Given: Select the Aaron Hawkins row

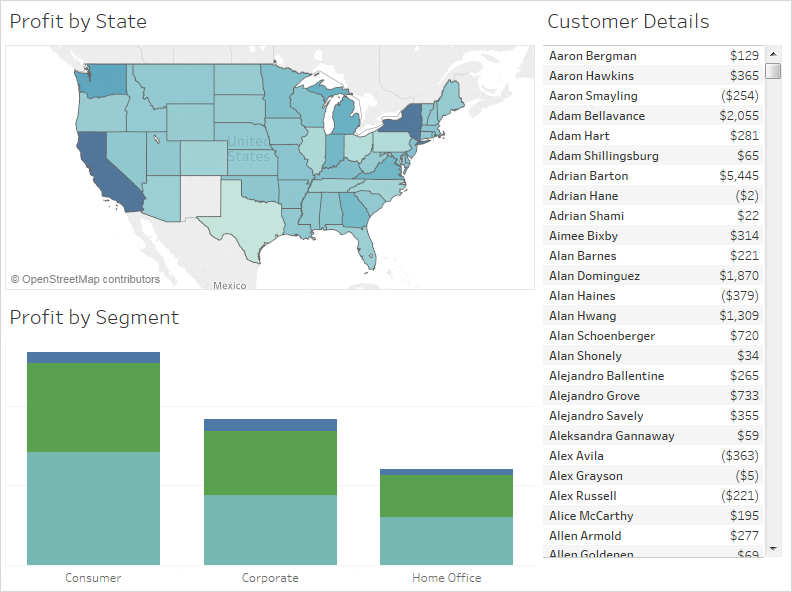Looking at the screenshot, I should pos(653,76).
